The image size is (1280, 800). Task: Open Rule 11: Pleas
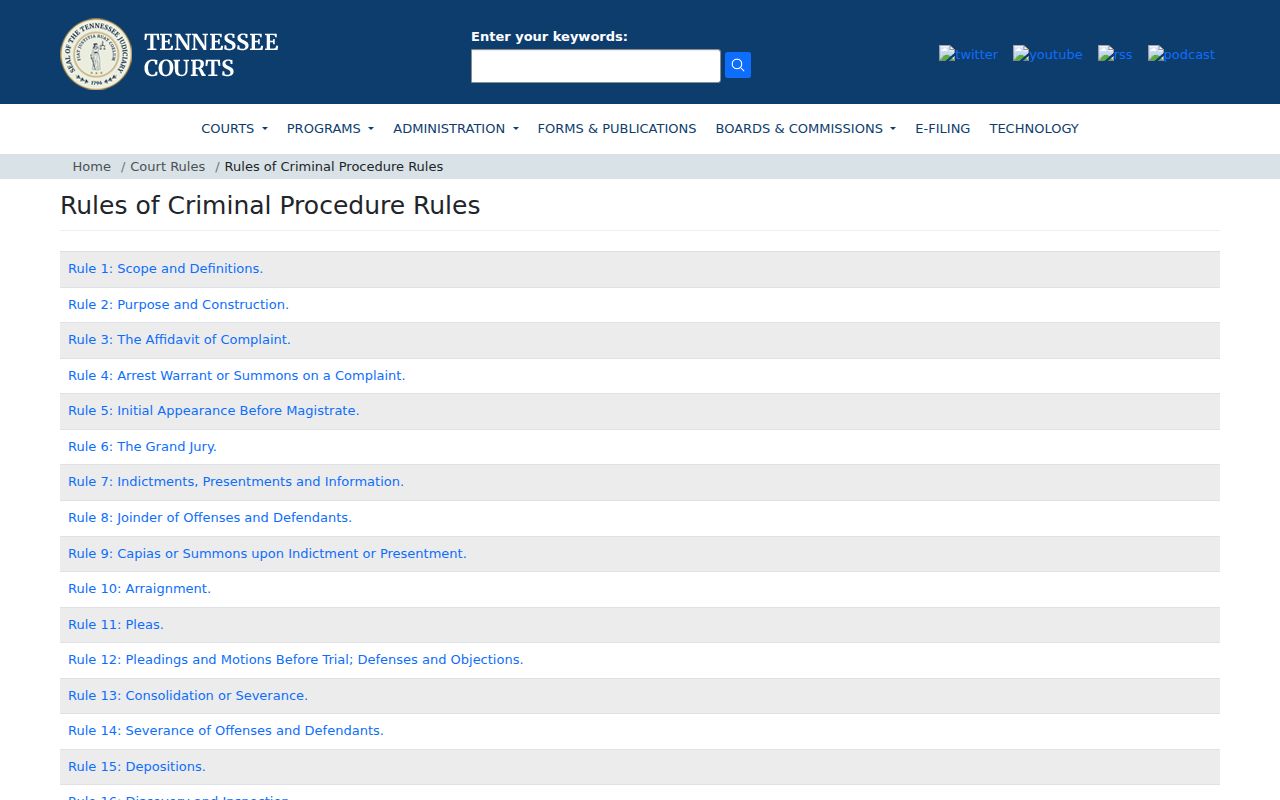click(116, 625)
